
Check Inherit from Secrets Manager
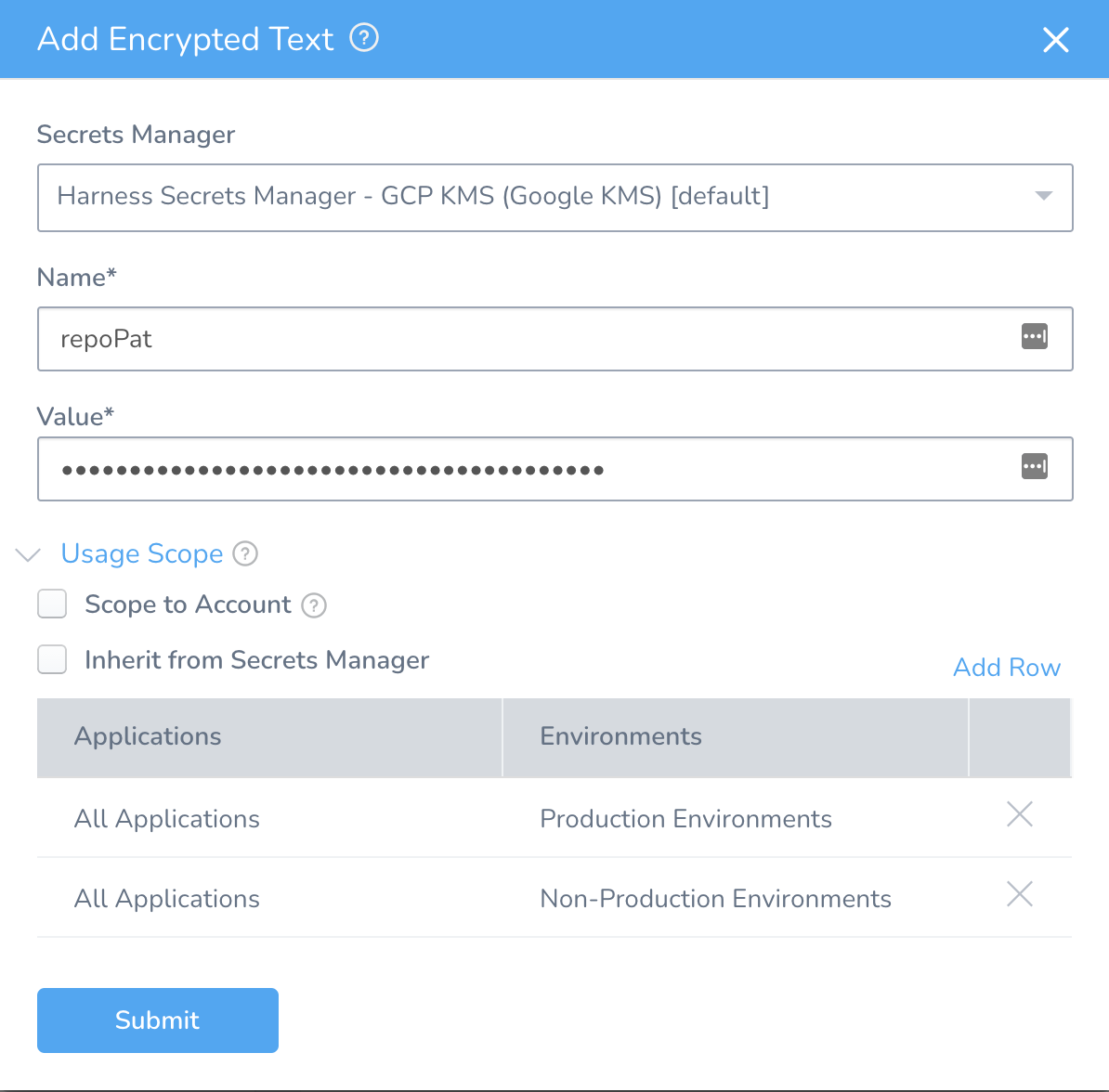52,660
